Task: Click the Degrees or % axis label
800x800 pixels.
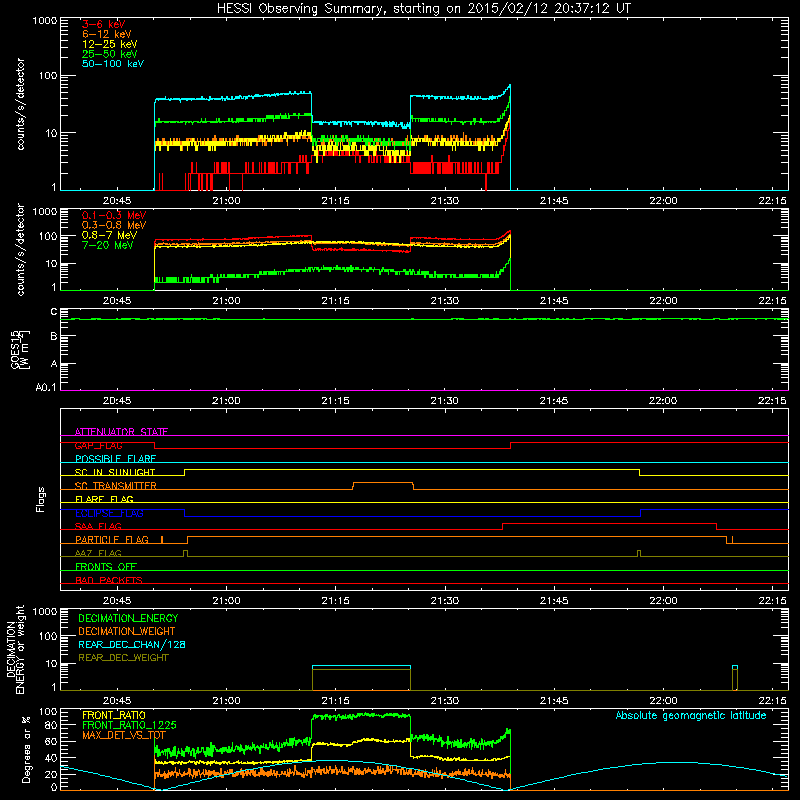Action: point(26,750)
